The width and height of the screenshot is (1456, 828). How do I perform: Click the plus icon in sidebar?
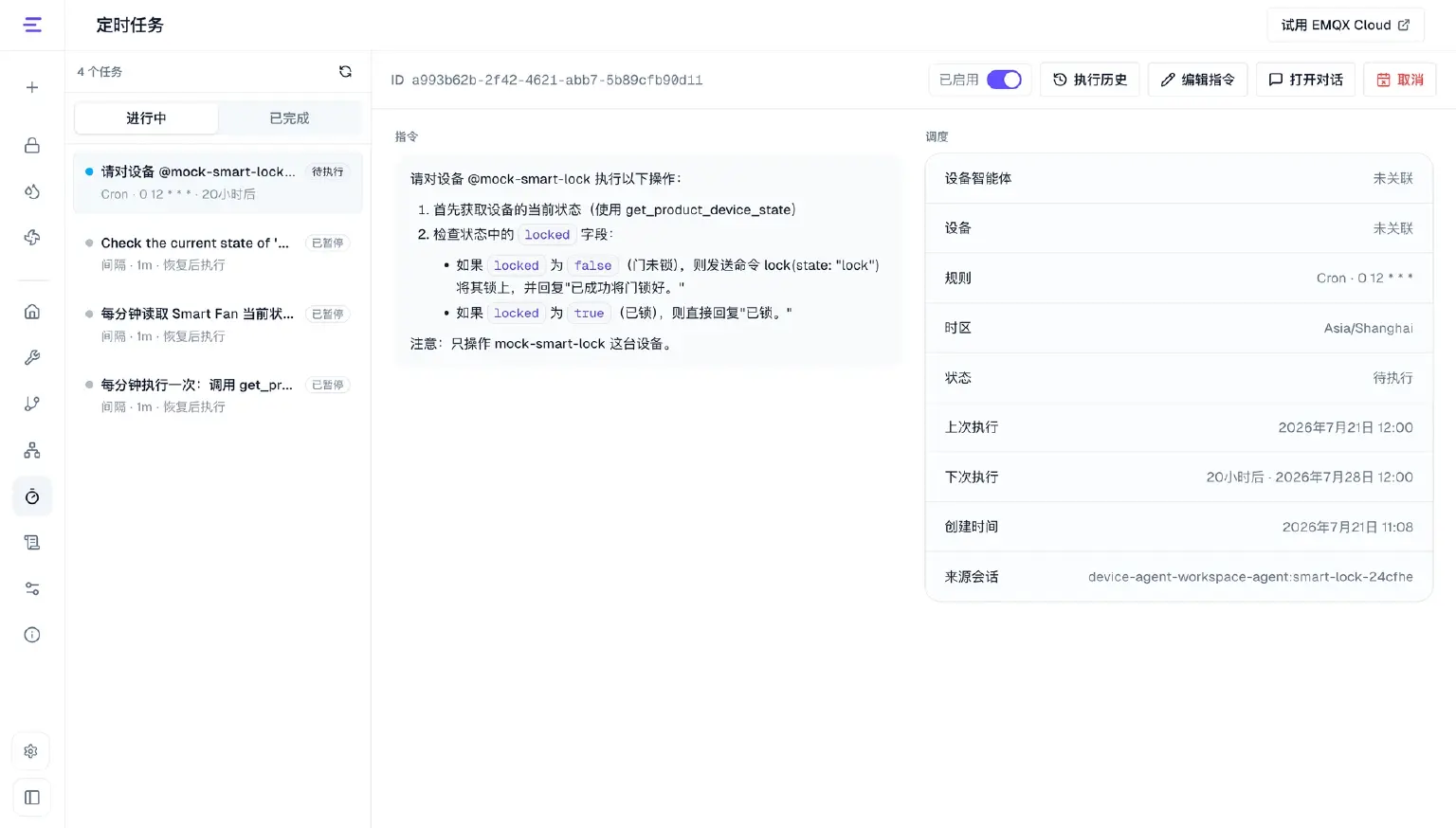coord(32,87)
